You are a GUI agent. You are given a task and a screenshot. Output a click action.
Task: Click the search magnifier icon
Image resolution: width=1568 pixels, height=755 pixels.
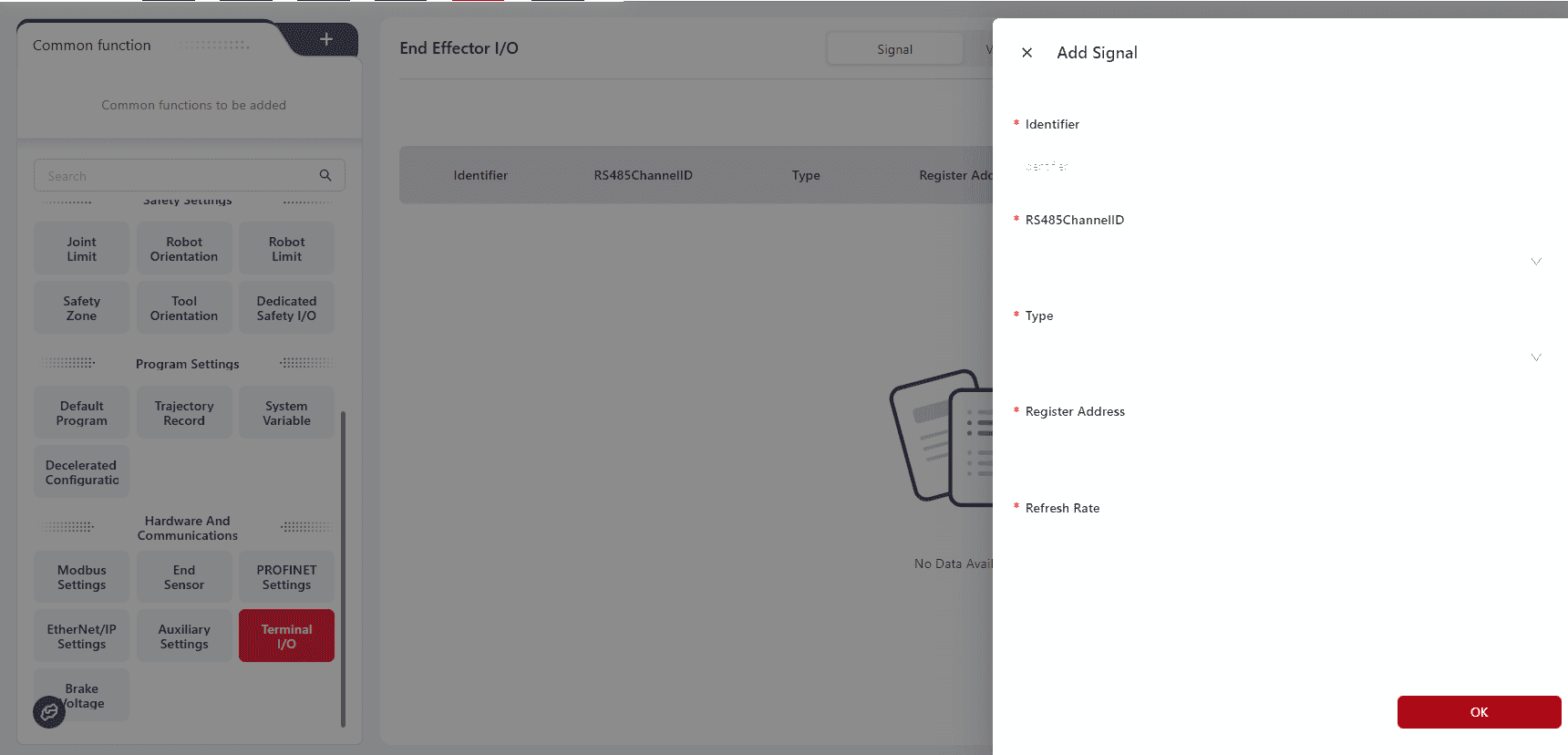tap(325, 175)
